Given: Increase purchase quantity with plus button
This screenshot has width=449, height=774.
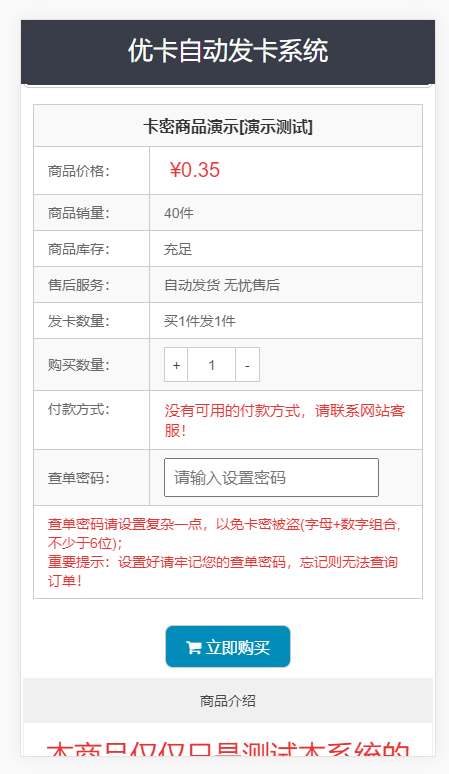Looking at the screenshot, I should pyautogui.click(x=176, y=365).
